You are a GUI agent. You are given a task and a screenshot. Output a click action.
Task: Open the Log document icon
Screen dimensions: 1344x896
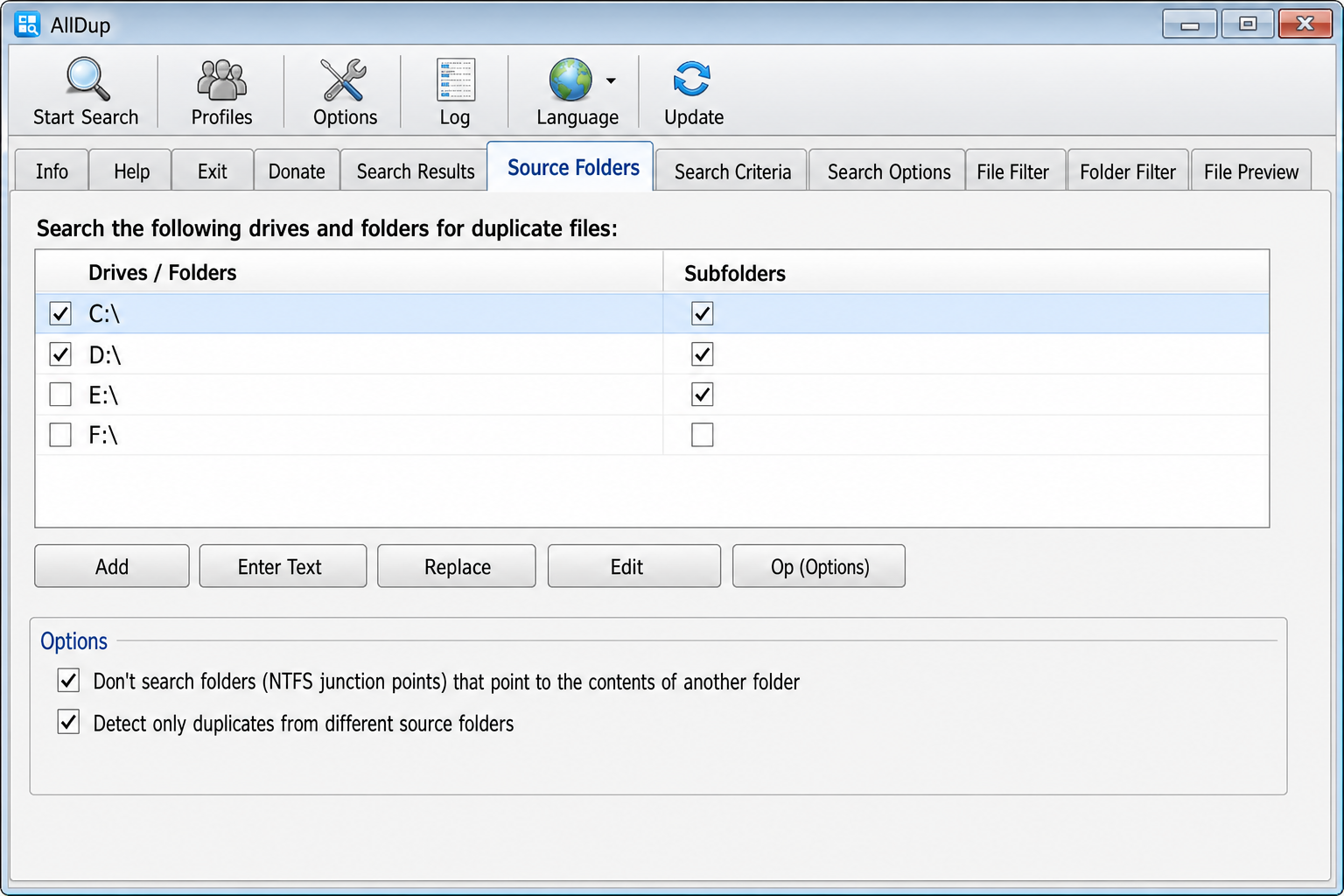(455, 80)
